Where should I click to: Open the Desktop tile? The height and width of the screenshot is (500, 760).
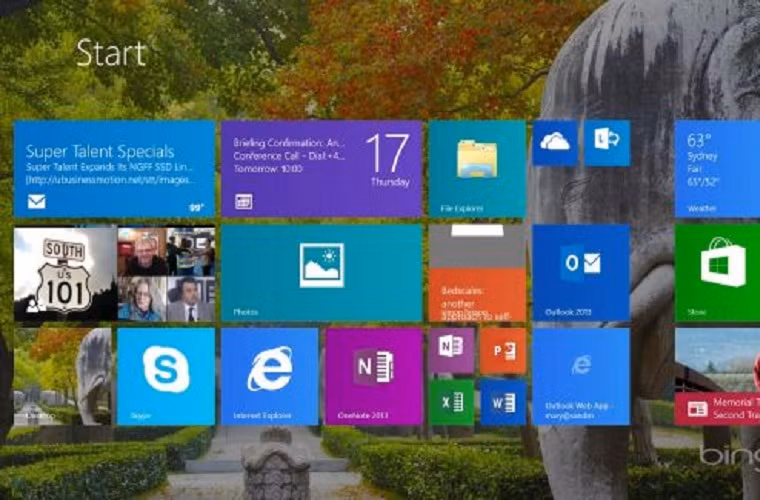click(63, 376)
